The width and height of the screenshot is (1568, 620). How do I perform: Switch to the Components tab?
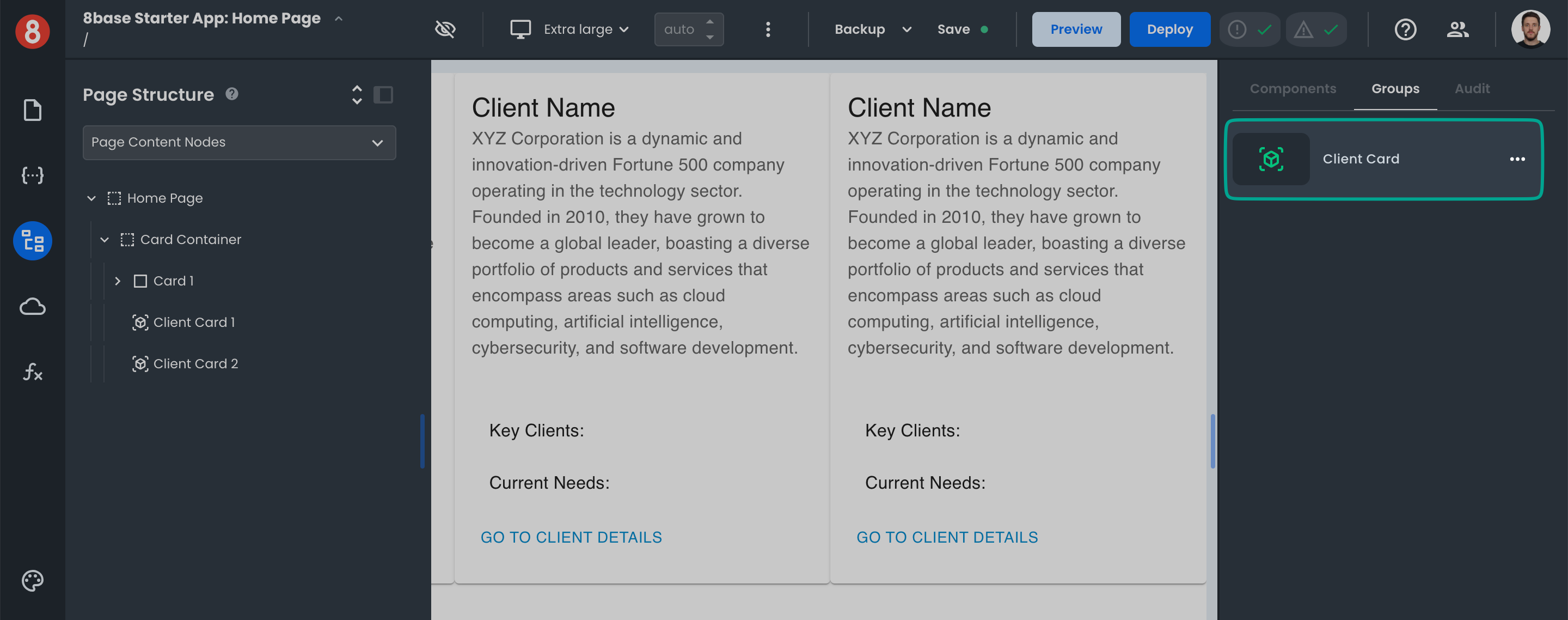[1293, 89]
